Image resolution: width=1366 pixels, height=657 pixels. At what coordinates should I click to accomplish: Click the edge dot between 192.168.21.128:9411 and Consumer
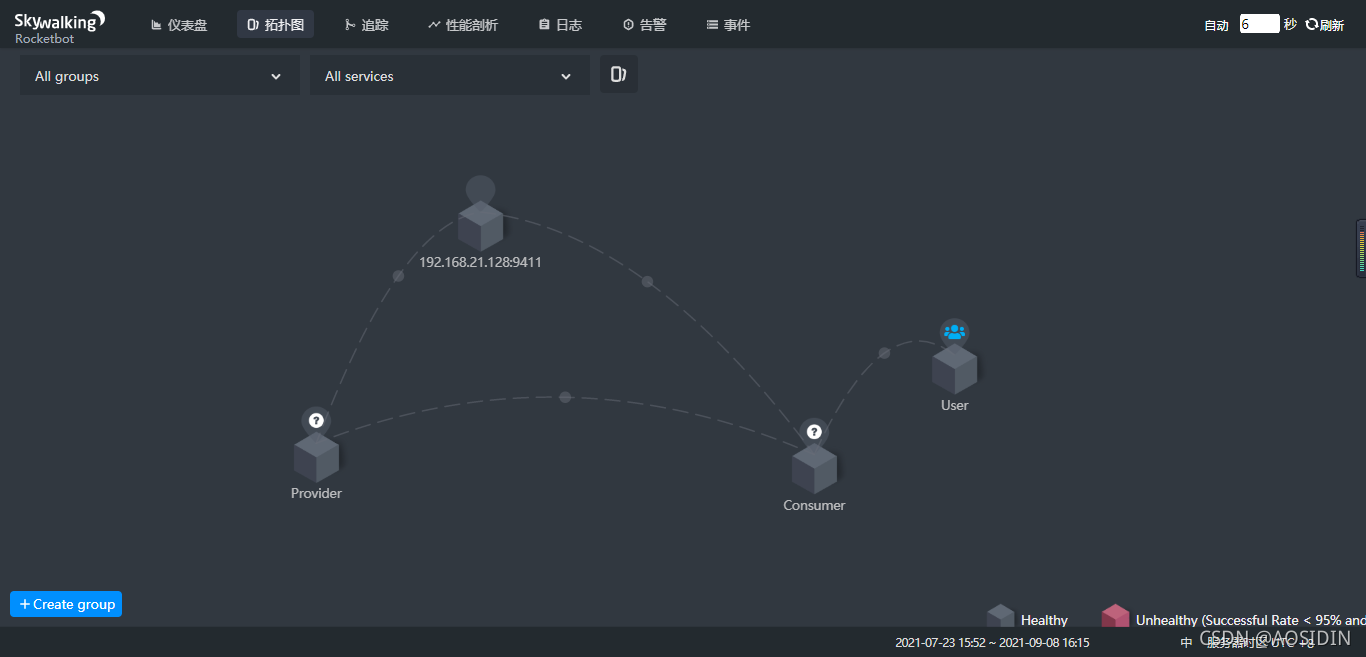pyautogui.click(x=647, y=282)
